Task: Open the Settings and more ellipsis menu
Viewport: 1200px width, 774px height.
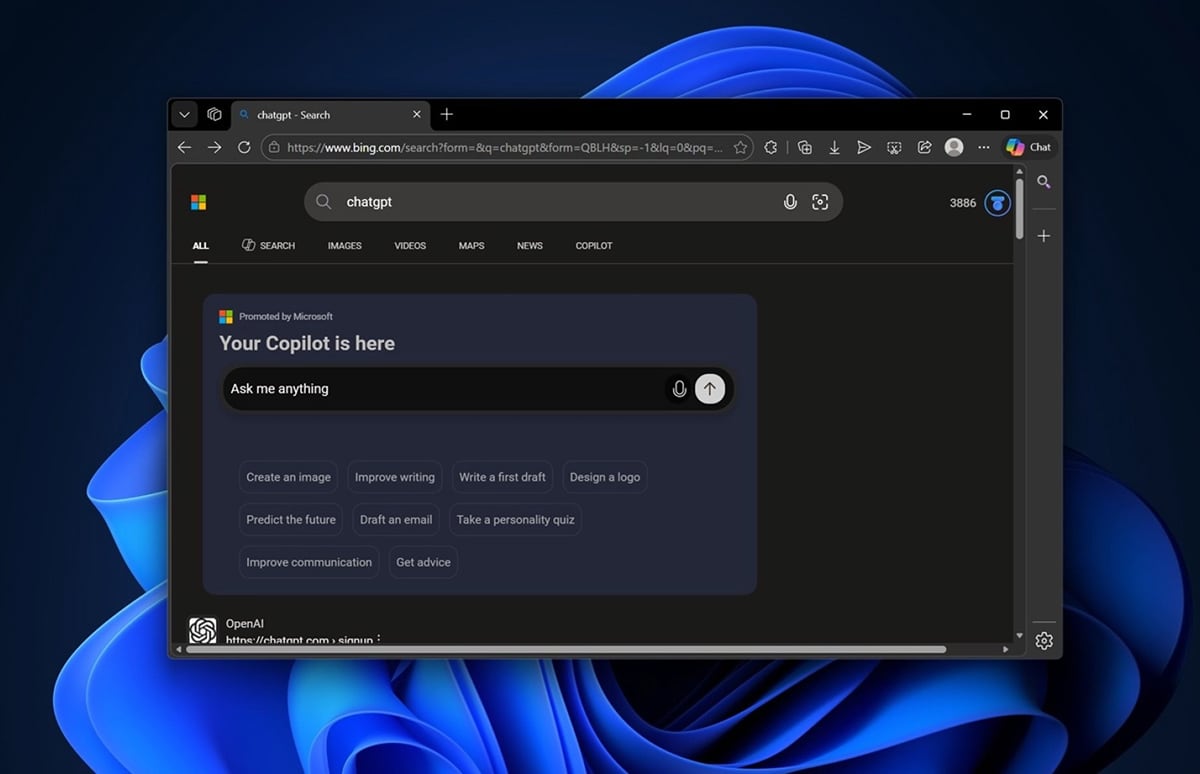Action: click(x=984, y=147)
